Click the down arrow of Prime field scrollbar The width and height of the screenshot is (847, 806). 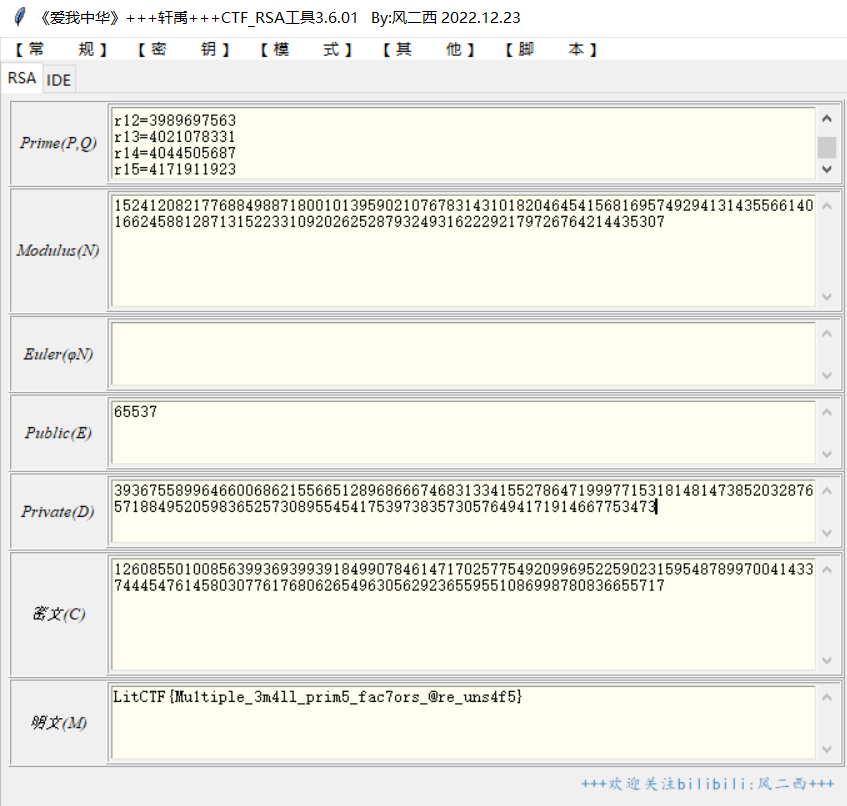coord(826,169)
